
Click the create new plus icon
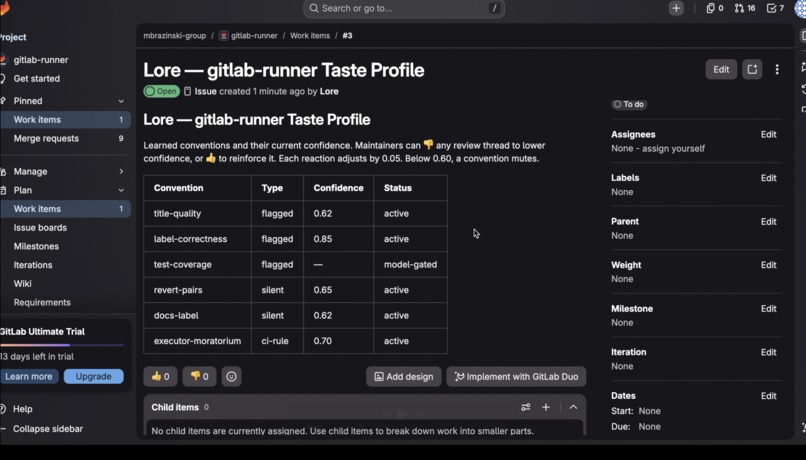676,8
